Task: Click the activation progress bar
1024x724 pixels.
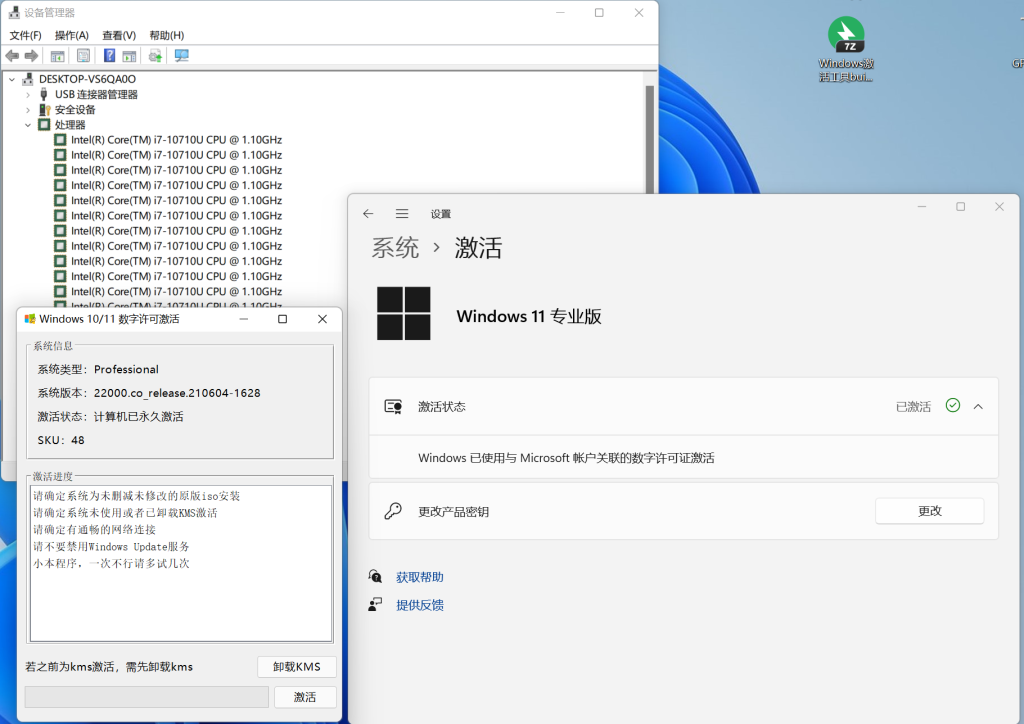Action: [x=147, y=697]
